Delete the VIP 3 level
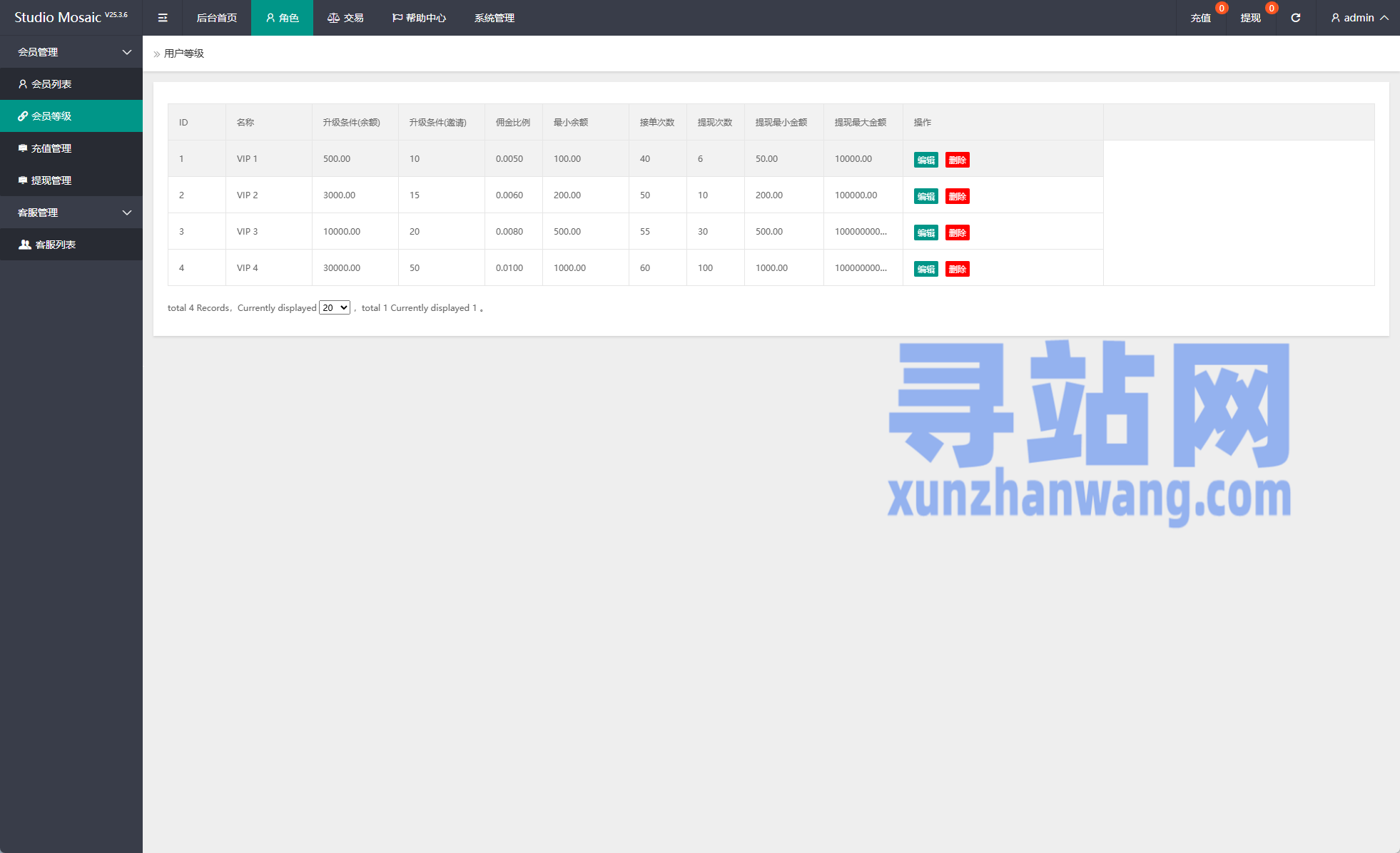 click(958, 233)
